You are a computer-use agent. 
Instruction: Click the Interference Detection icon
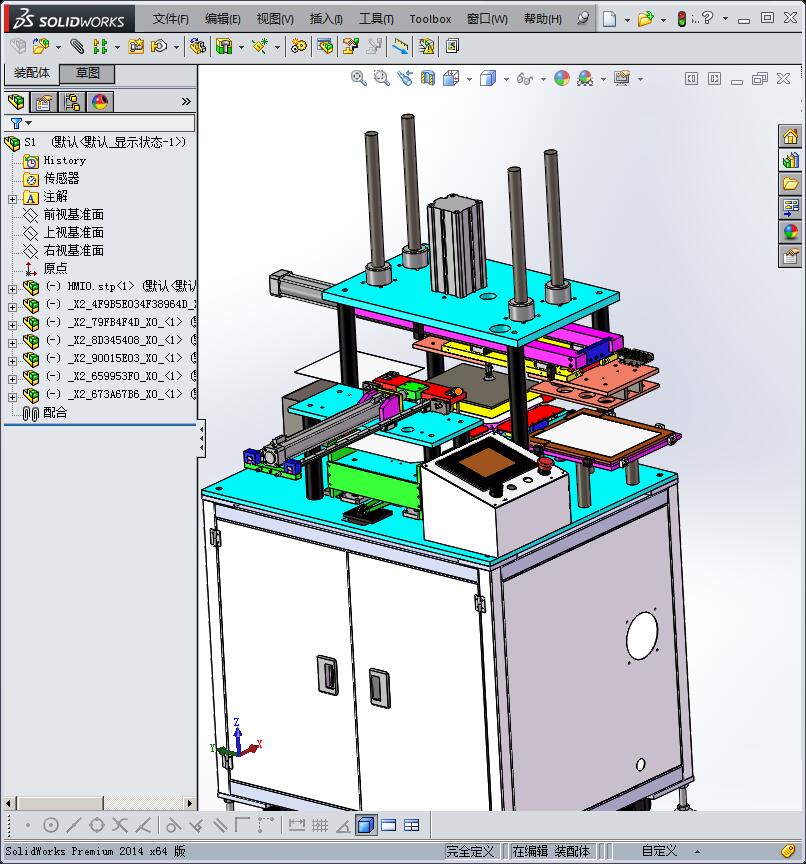point(427,46)
